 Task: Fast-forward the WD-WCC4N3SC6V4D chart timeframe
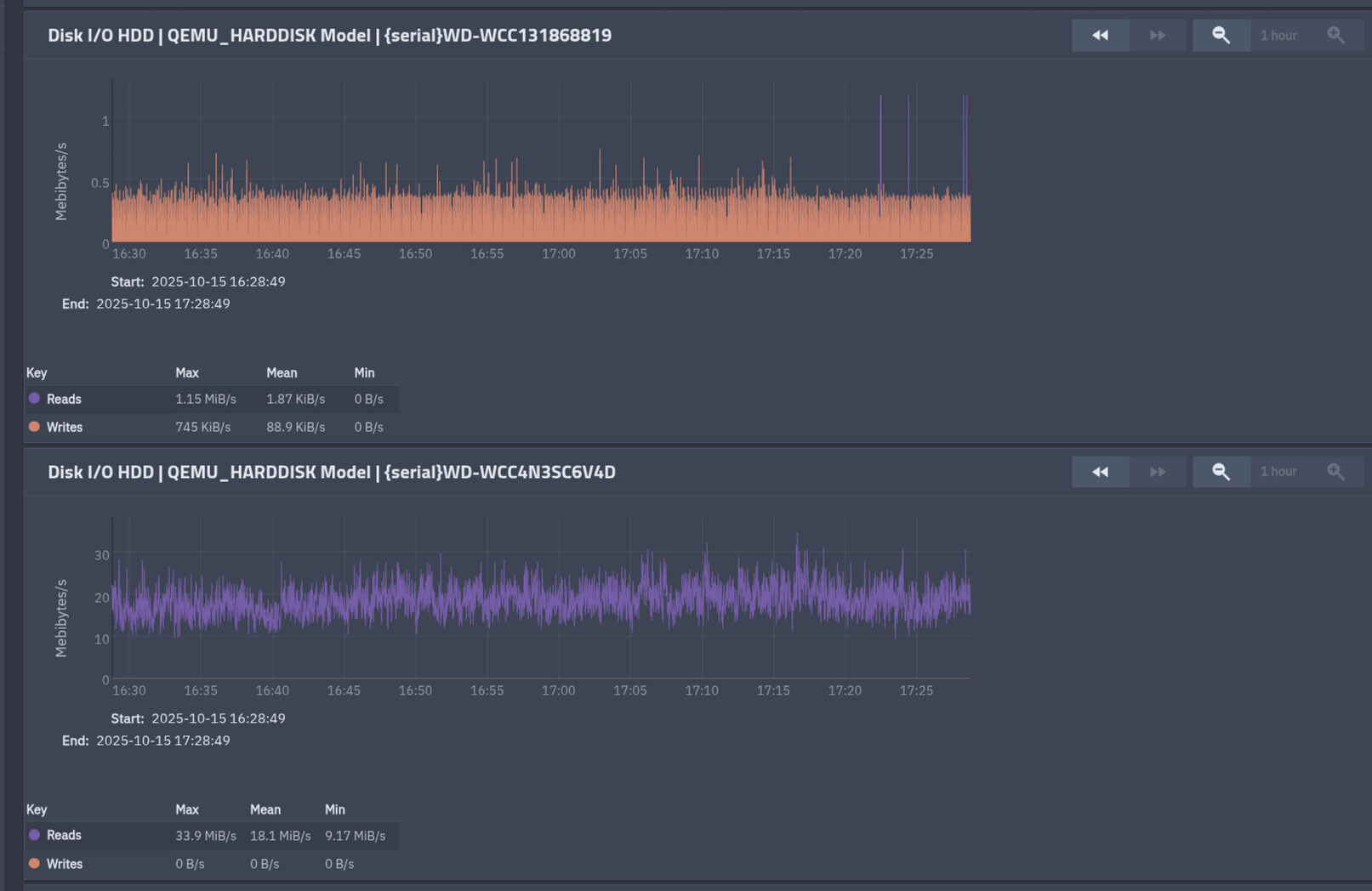pyautogui.click(x=1157, y=472)
